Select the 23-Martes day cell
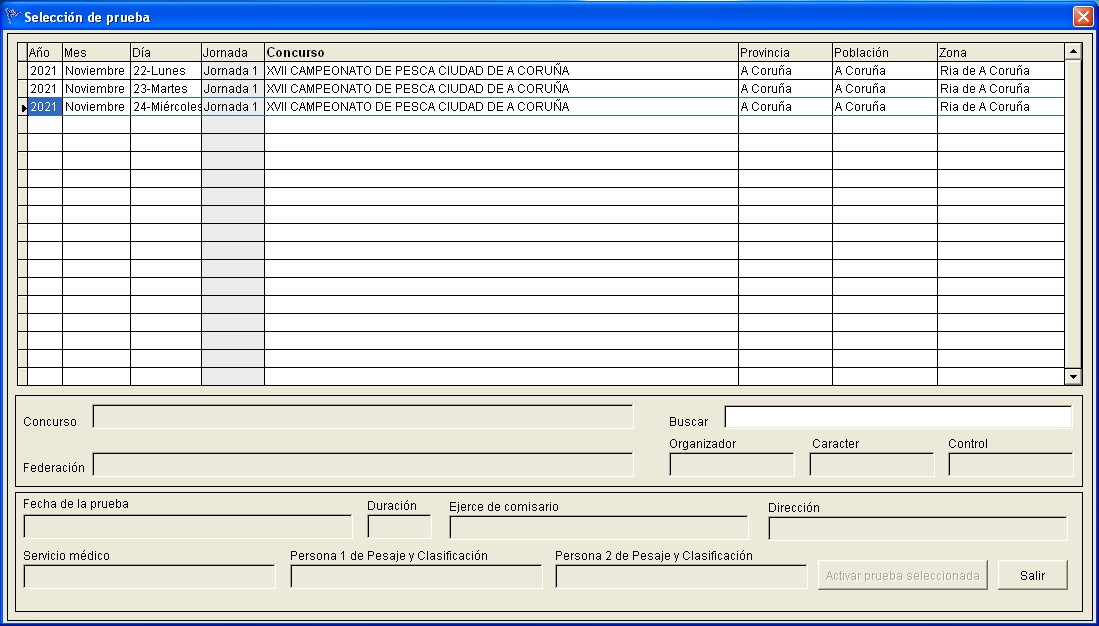The height and width of the screenshot is (626, 1099). pos(165,89)
